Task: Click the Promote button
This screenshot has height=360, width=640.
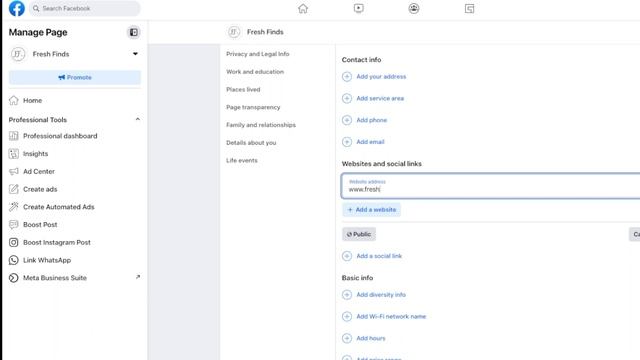Action: [x=75, y=77]
